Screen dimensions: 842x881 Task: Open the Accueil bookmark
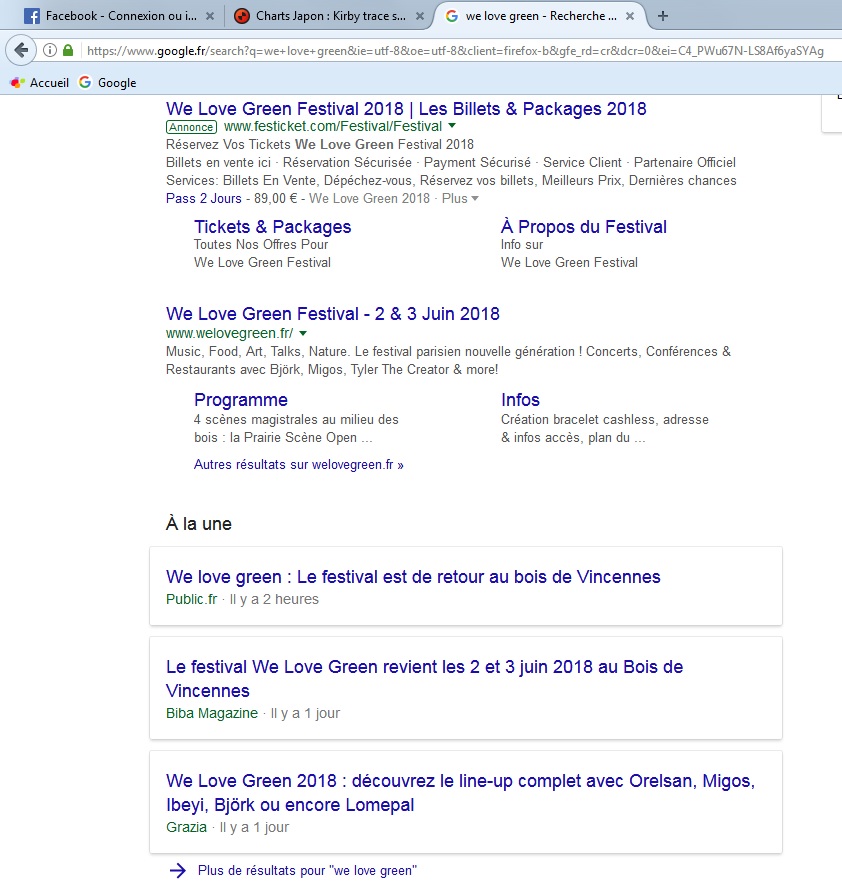[x=40, y=83]
